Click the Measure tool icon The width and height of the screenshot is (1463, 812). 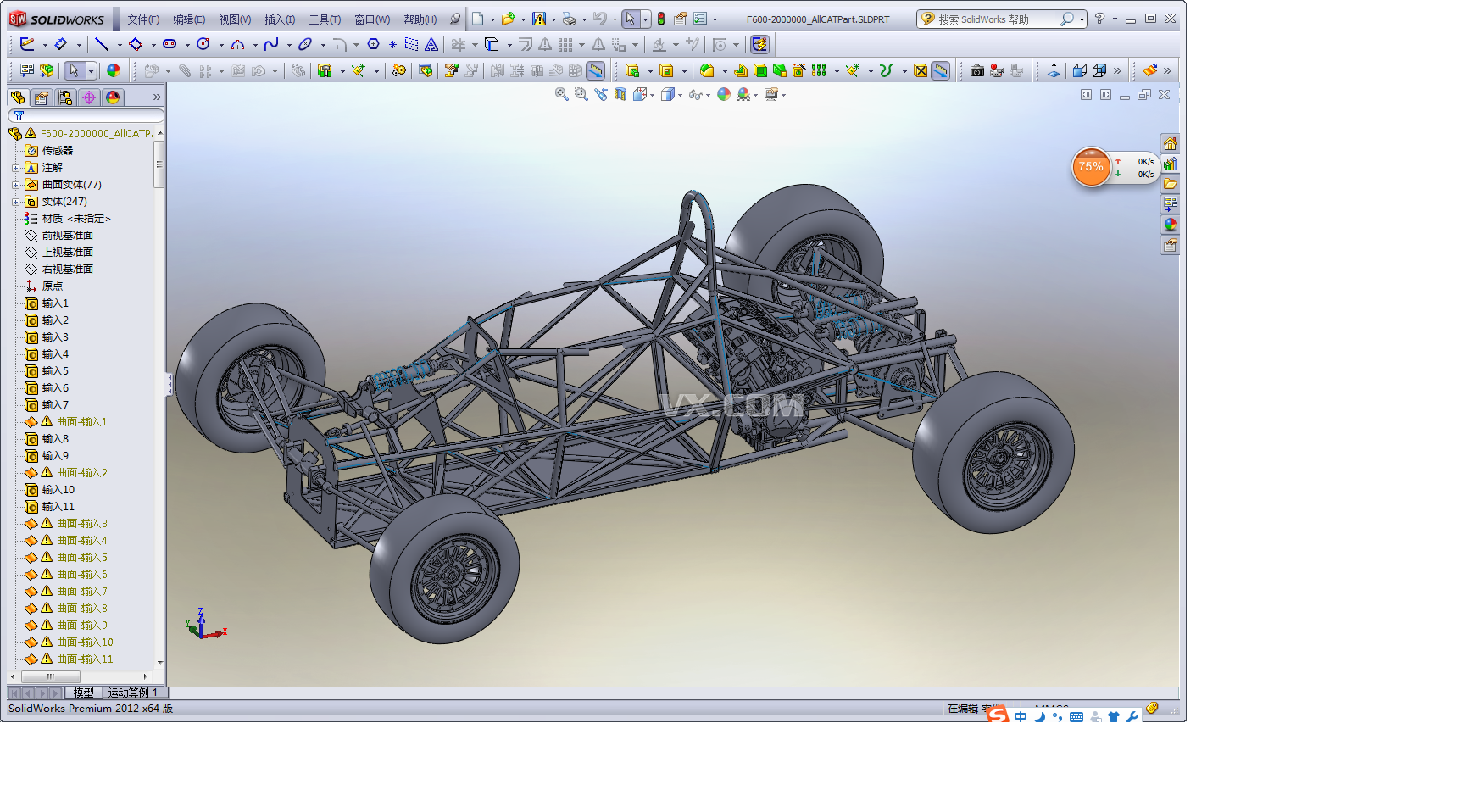(596, 70)
